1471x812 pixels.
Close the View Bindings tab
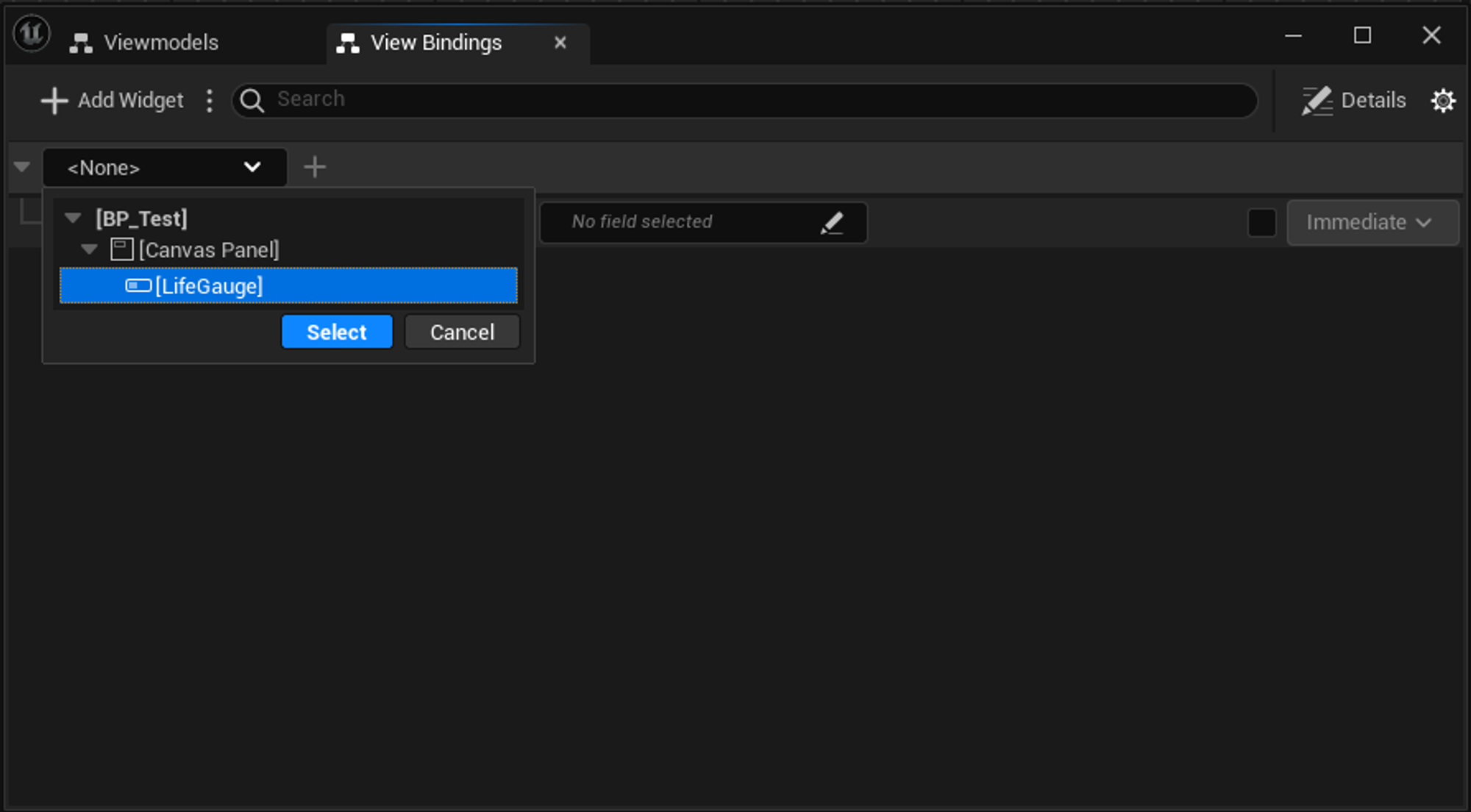coord(560,43)
